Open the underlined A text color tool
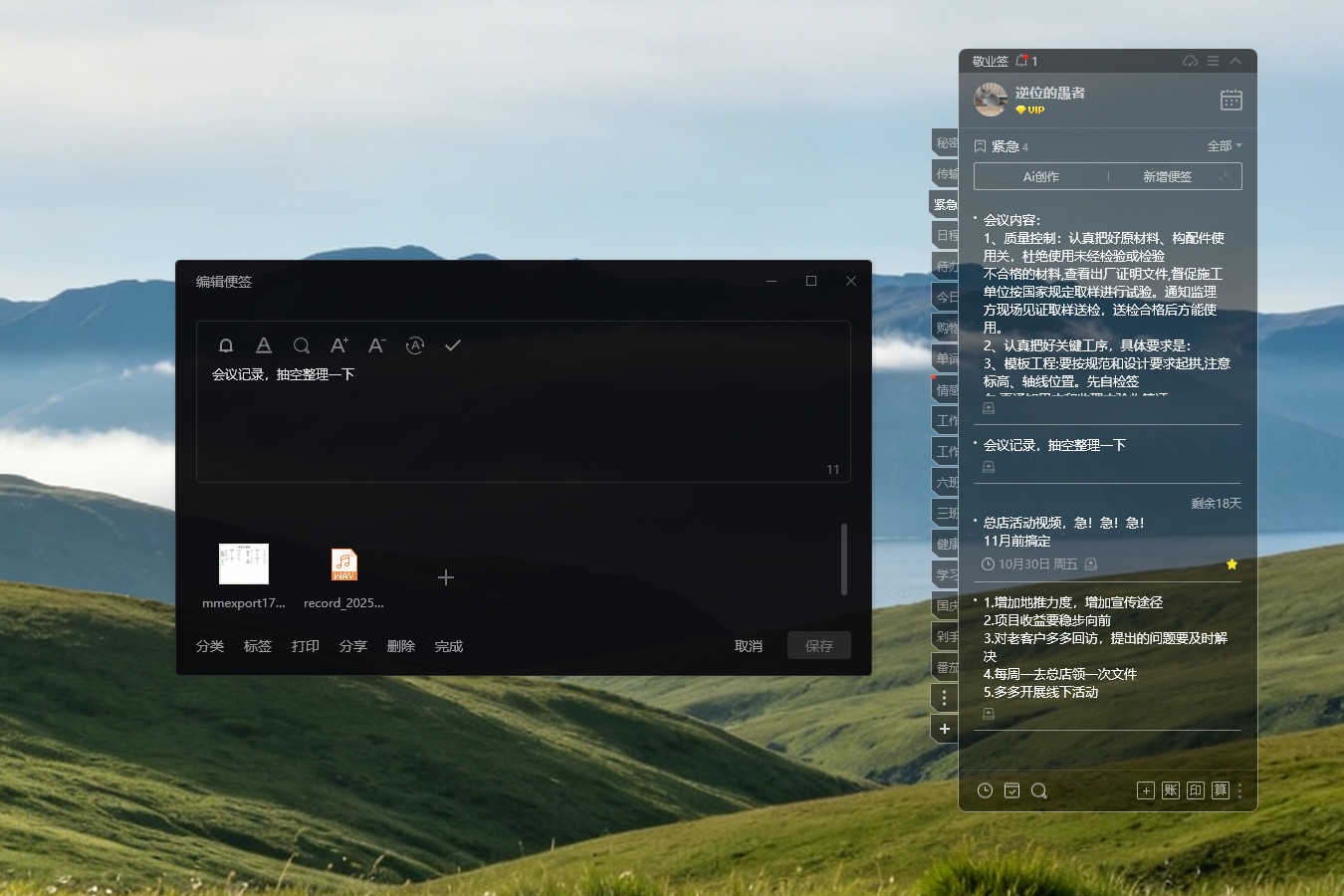This screenshot has height=896, width=1344. coord(264,345)
